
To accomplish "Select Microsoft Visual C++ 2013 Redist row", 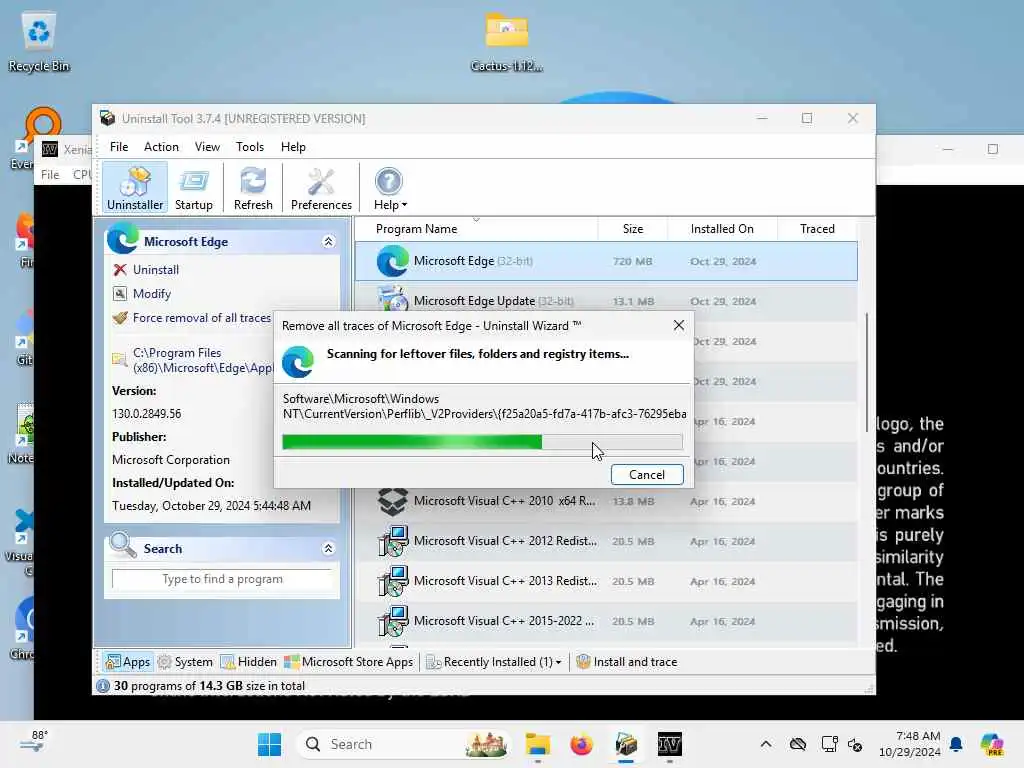I will click(606, 581).
